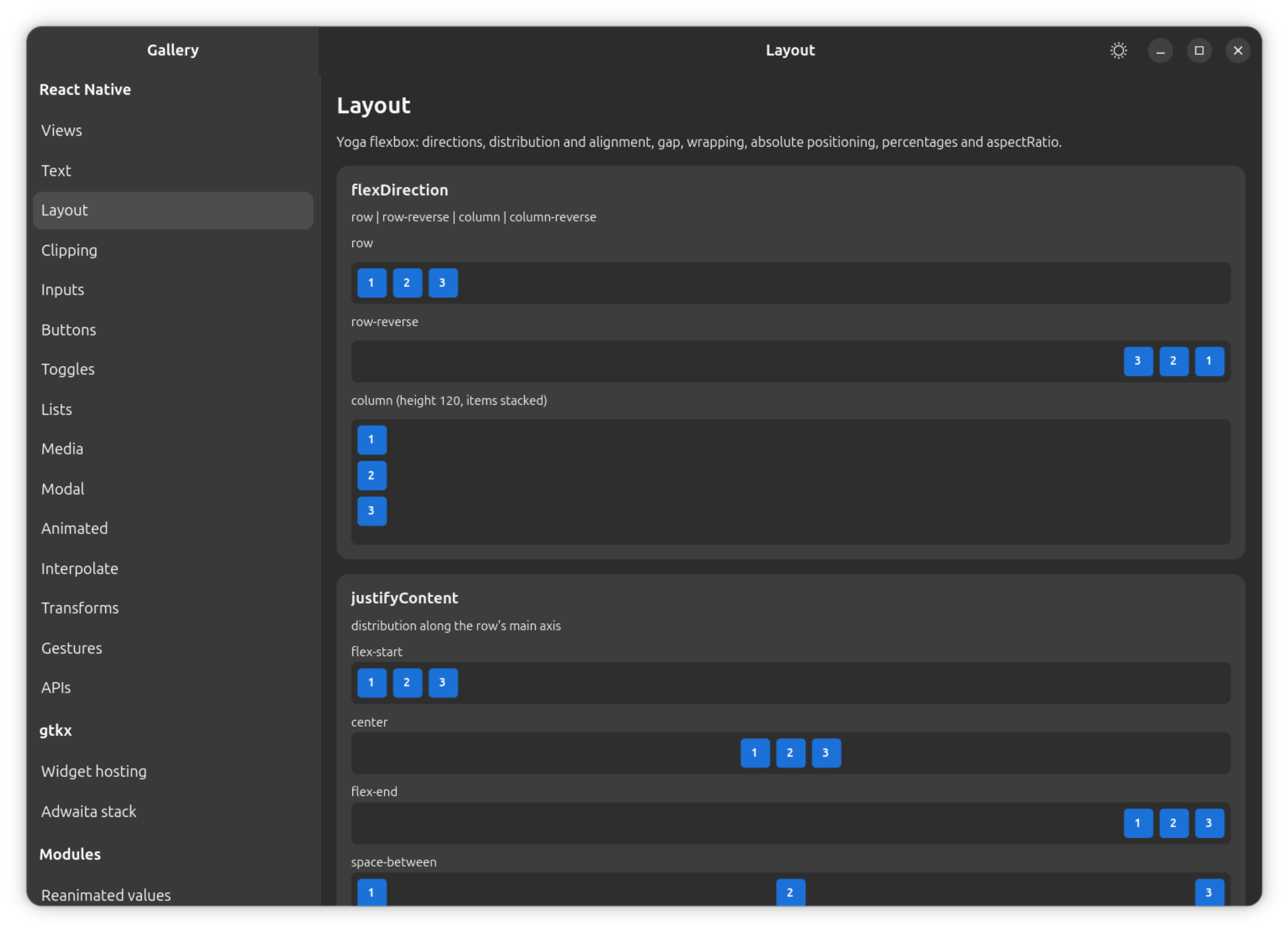Open the Toggles sidebar entry
Viewport: 1288px width, 932px height.
173,369
